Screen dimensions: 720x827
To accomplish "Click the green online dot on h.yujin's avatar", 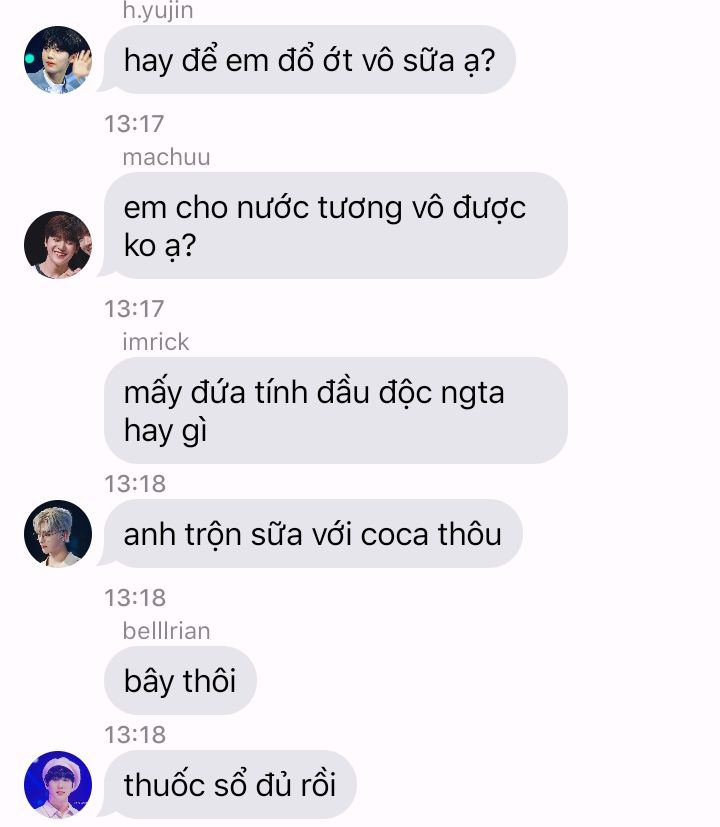I will (30, 59).
